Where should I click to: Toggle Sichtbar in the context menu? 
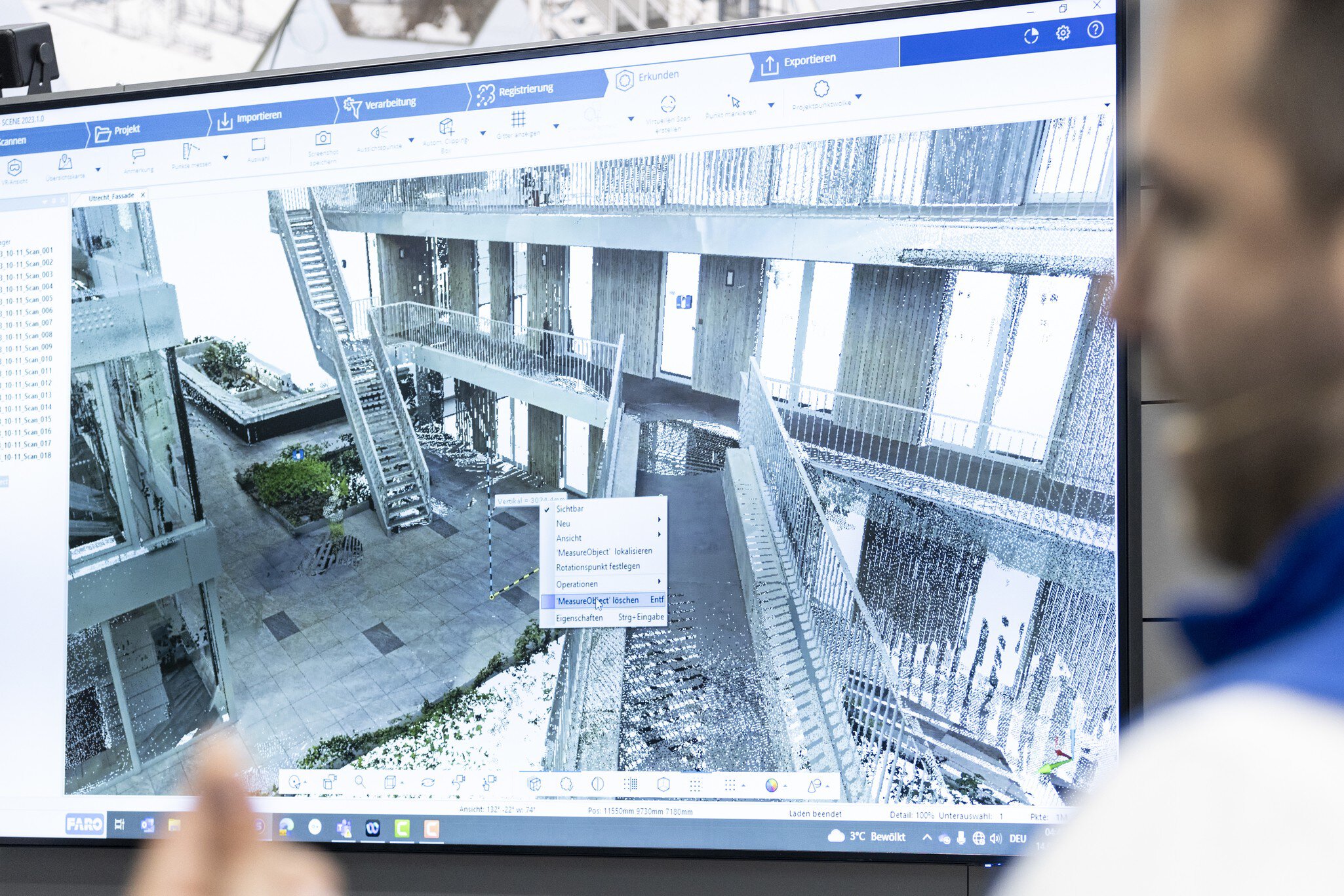pos(603,509)
